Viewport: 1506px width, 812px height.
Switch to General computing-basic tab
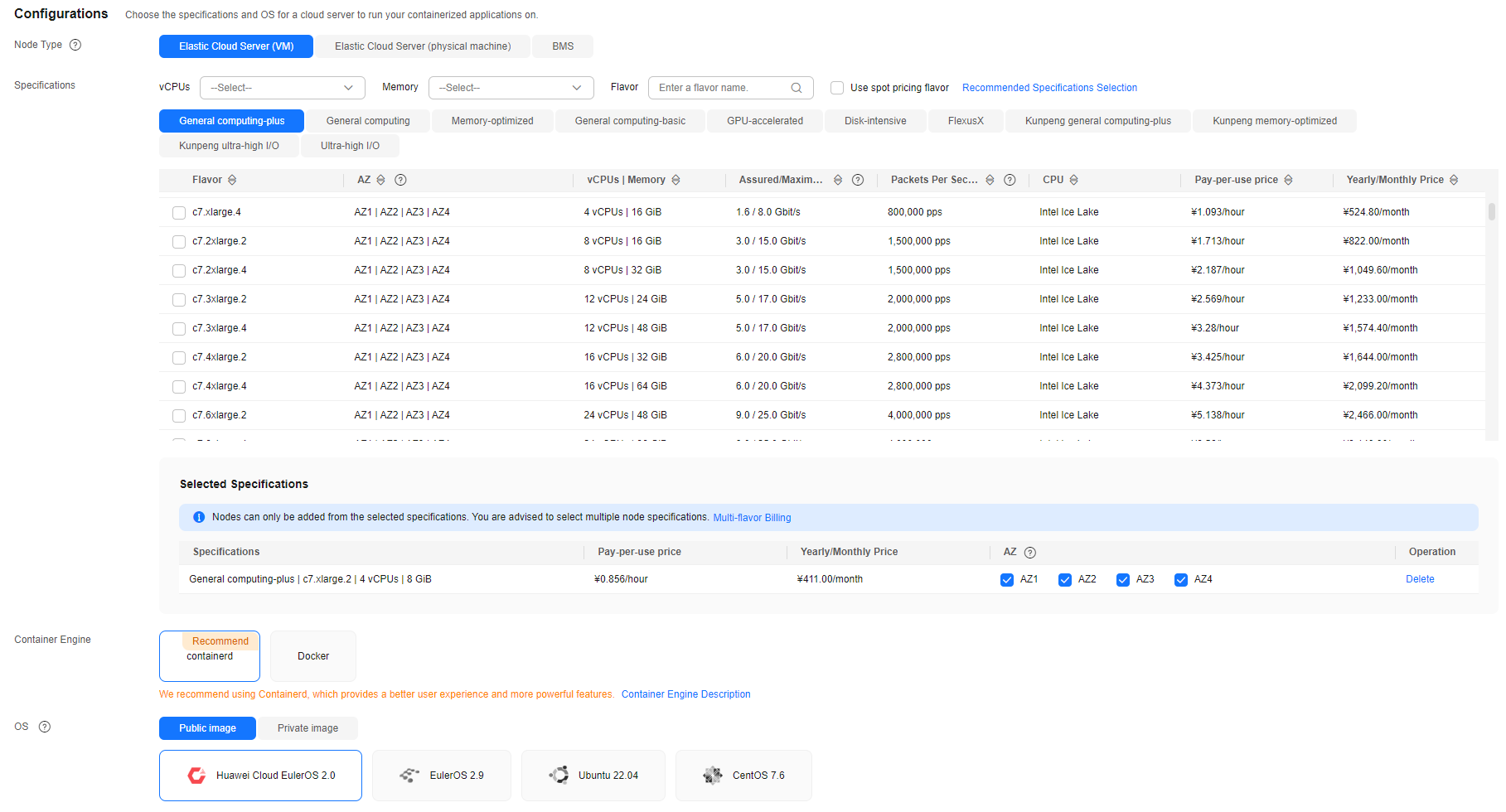(630, 121)
